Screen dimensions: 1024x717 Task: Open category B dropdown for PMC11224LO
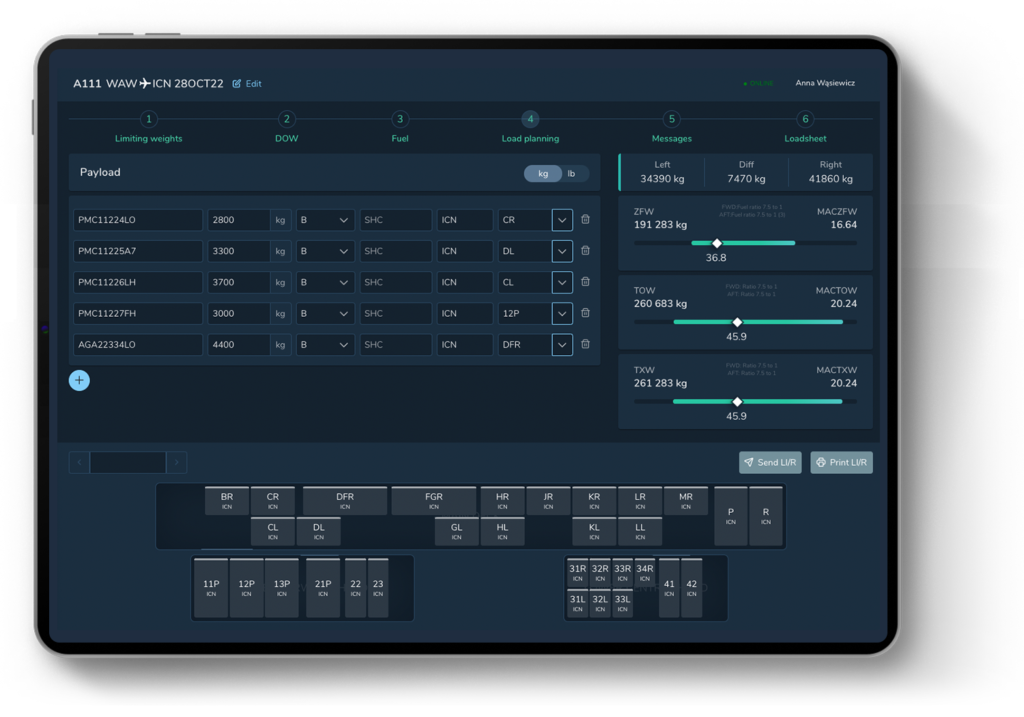pyautogui.click(x=325, y=220)
